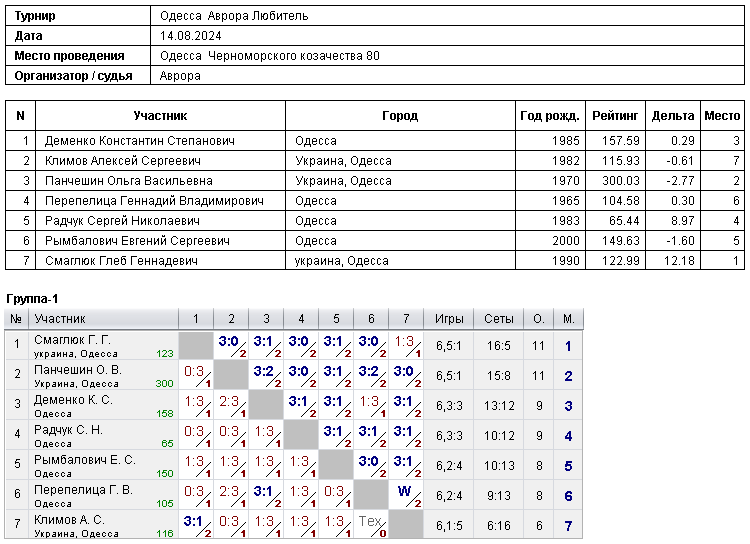Viewport: 750px width, 544px height.
Task: Select 'Радчук Сергей Николаевич' name
Action: tap(122, 221)
